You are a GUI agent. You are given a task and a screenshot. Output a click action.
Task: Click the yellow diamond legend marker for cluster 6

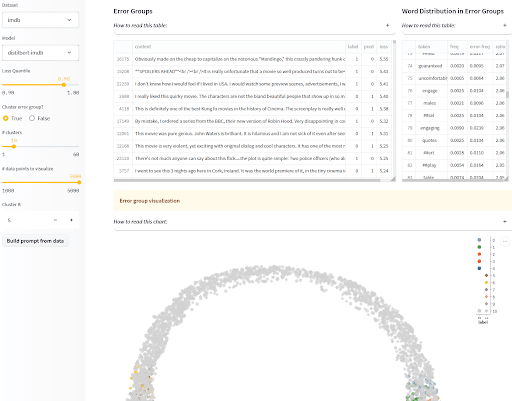(x=486, y=282)
